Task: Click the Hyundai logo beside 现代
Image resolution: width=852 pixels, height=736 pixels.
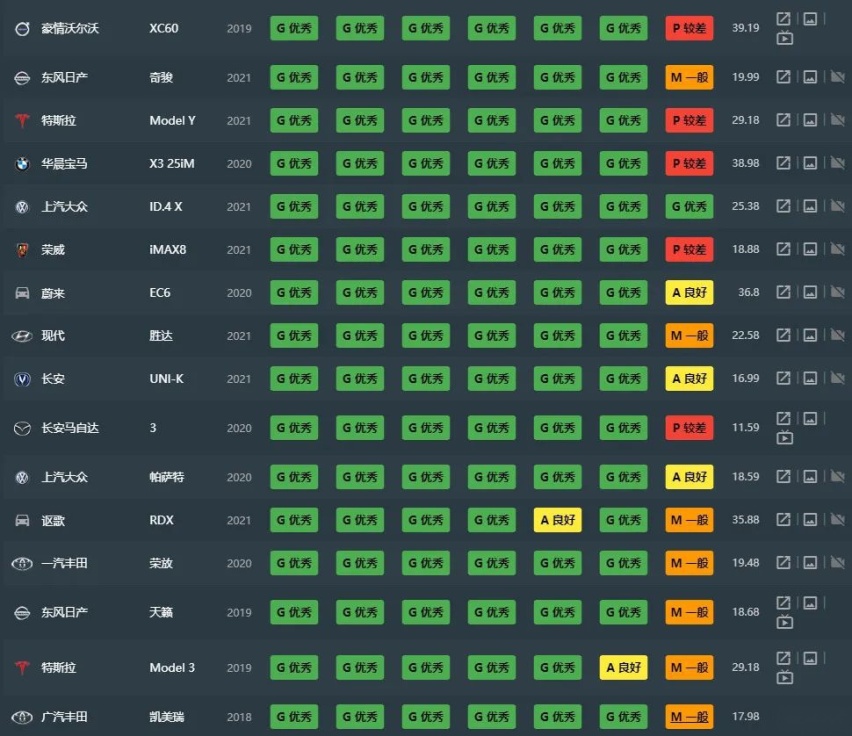Action: pyautogui.click(x=22, y=336)
